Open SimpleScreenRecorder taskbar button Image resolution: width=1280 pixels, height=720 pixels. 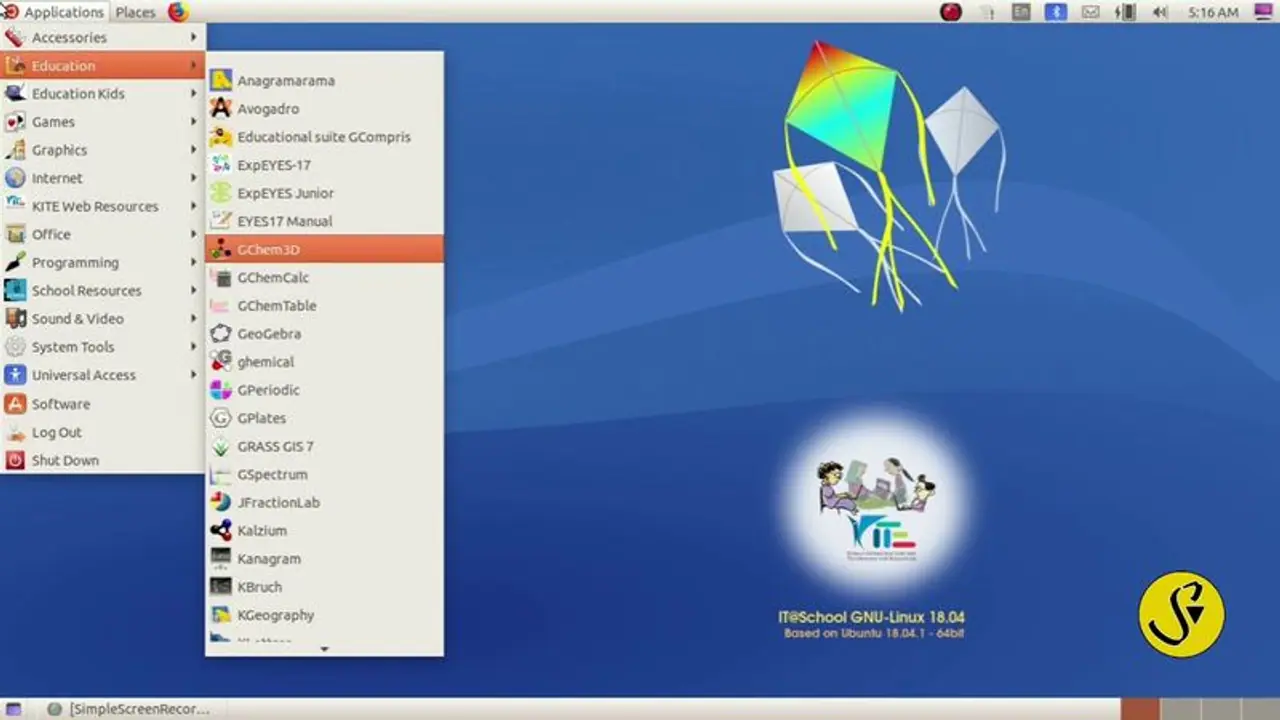coord(128,709)
